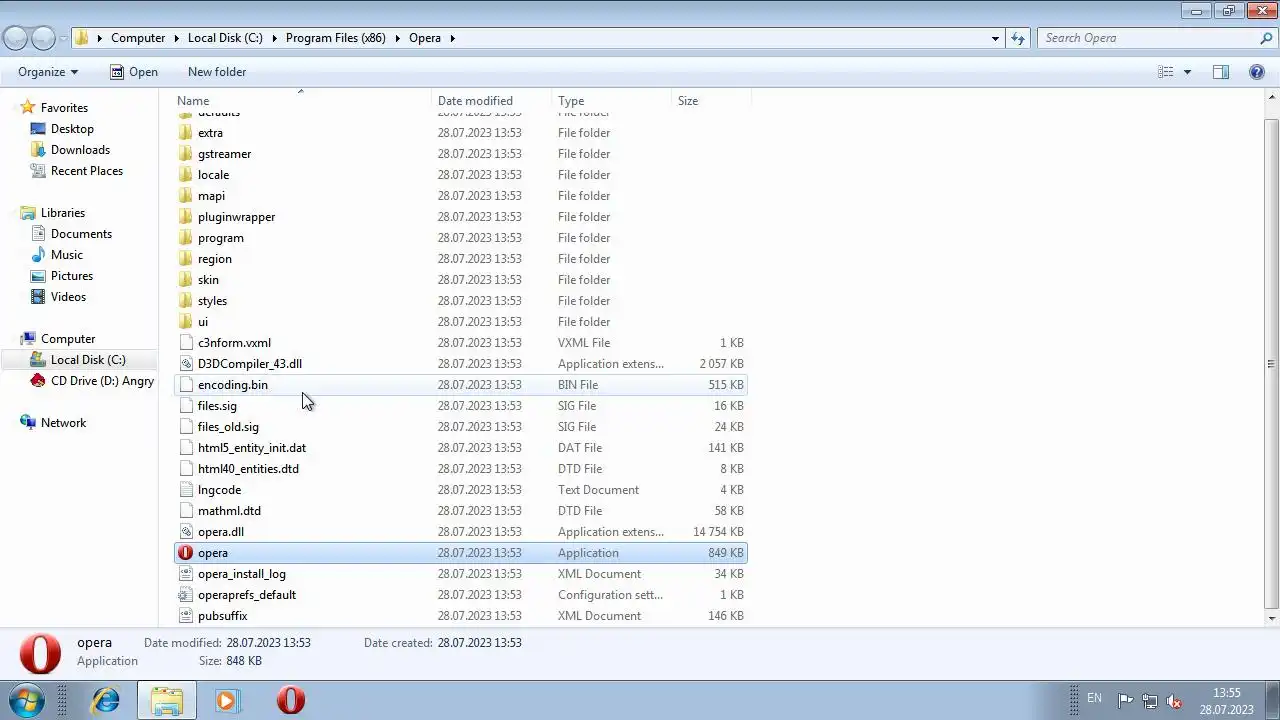The width and height of the screenshot is (1280, 720).
Task: Click the gstreamer folder icon
Action: pyautogui.click(x=185, y=154)
